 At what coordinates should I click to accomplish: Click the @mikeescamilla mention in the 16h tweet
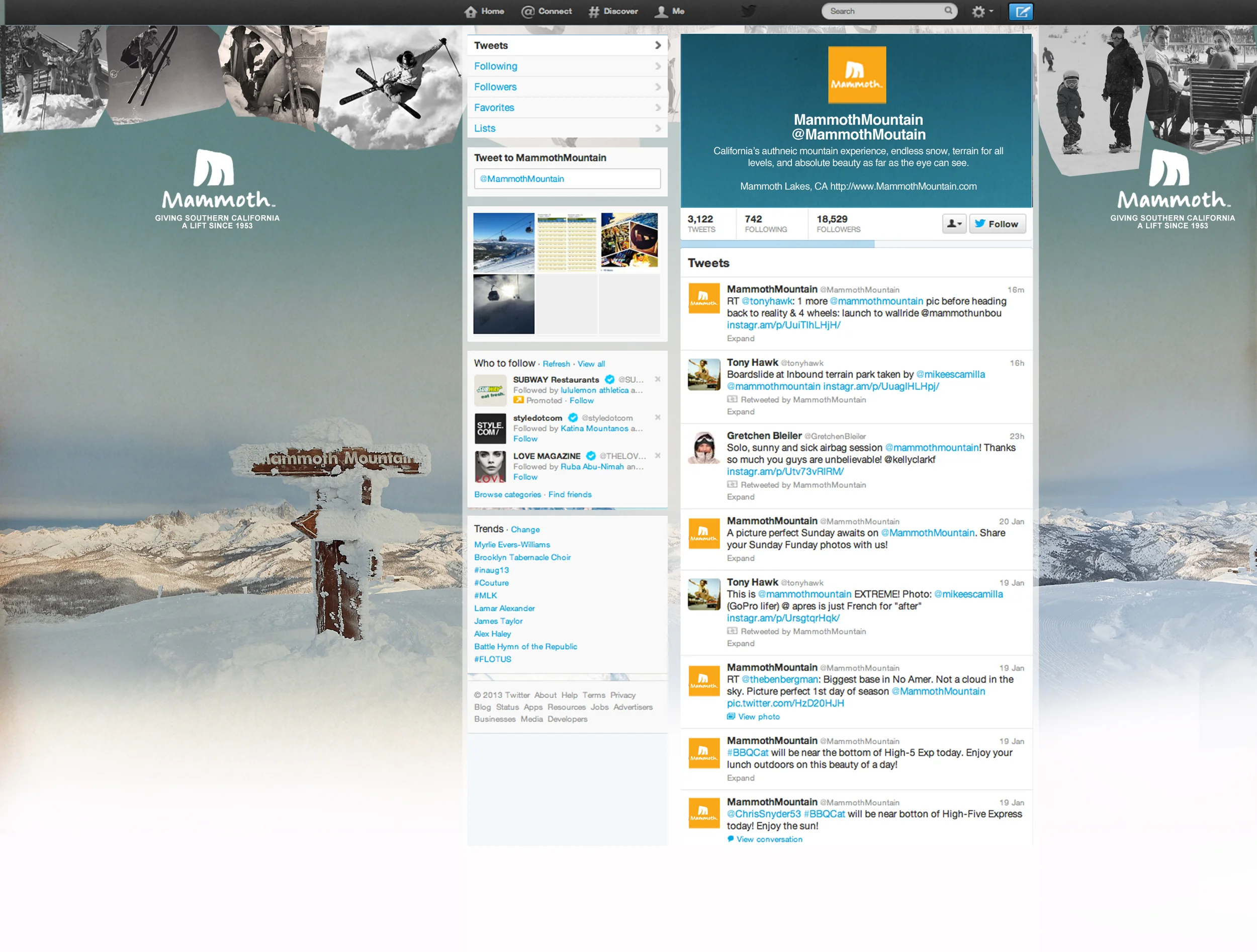950,375
